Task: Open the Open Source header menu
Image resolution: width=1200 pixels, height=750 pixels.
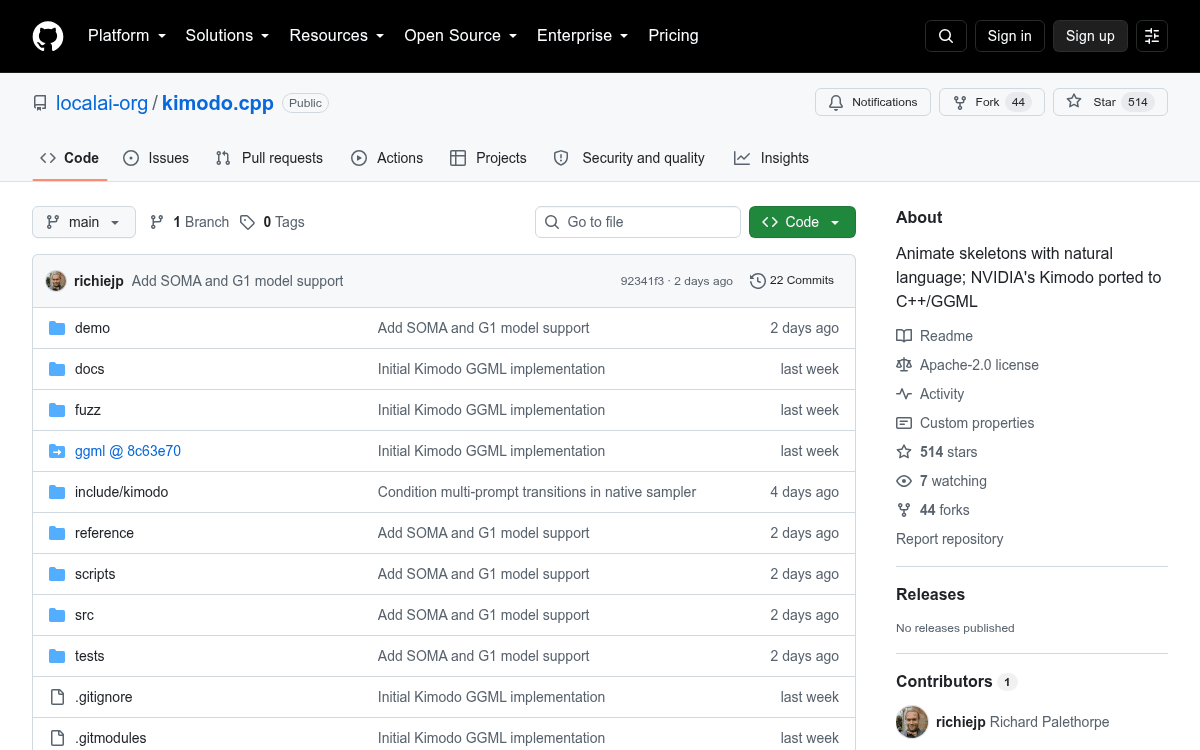Action: click(x=460, y=36)
